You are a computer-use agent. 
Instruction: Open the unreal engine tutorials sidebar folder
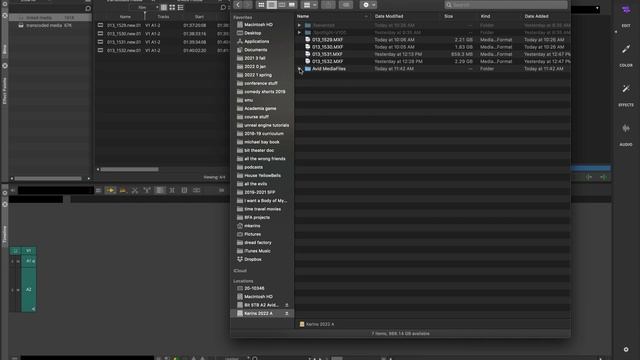[266, 125]
